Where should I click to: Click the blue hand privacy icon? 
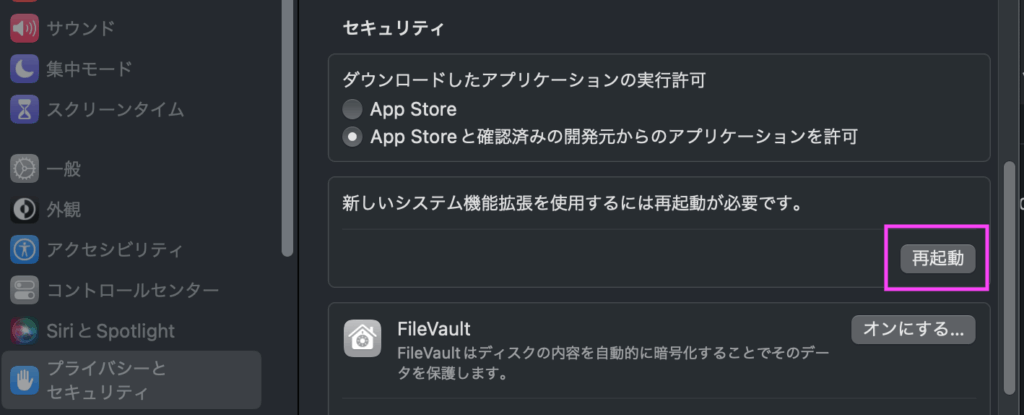24,380
